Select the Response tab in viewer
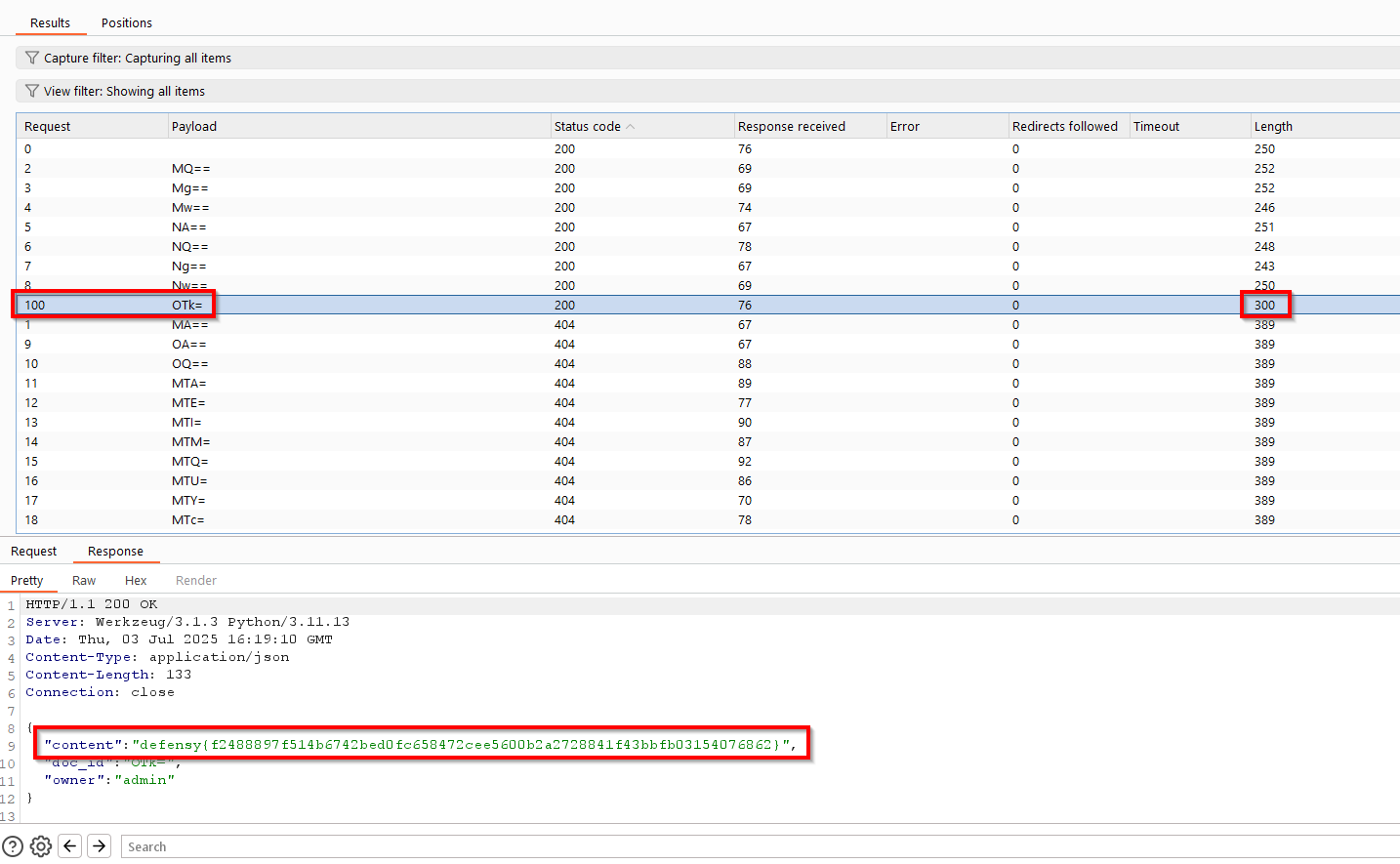The image size is (1400, 864). [115, 552]
